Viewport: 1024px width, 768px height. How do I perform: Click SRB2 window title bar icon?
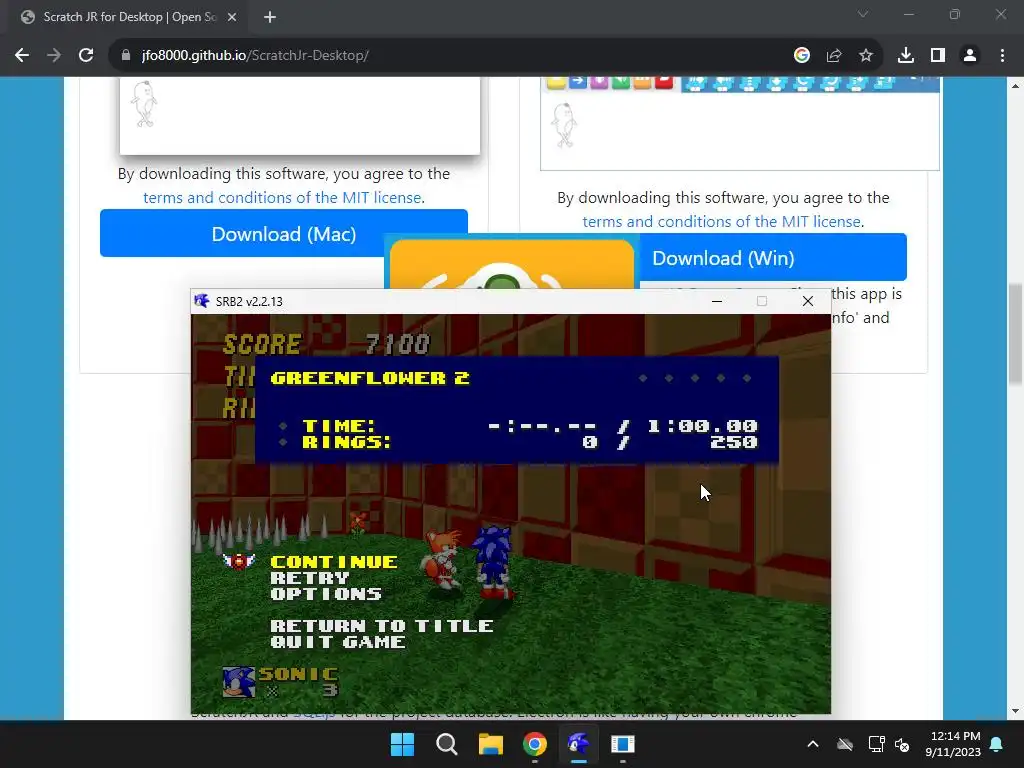pyautogui.click(x=202, y=301)
